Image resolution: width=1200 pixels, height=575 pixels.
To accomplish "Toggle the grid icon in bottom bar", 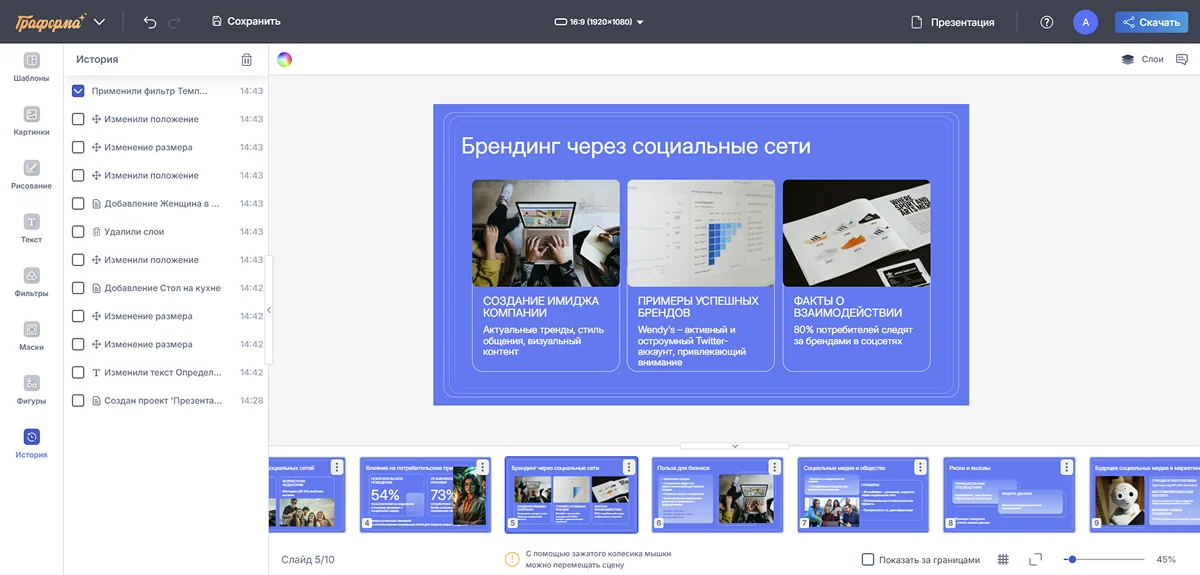I will click(1003, 559).
